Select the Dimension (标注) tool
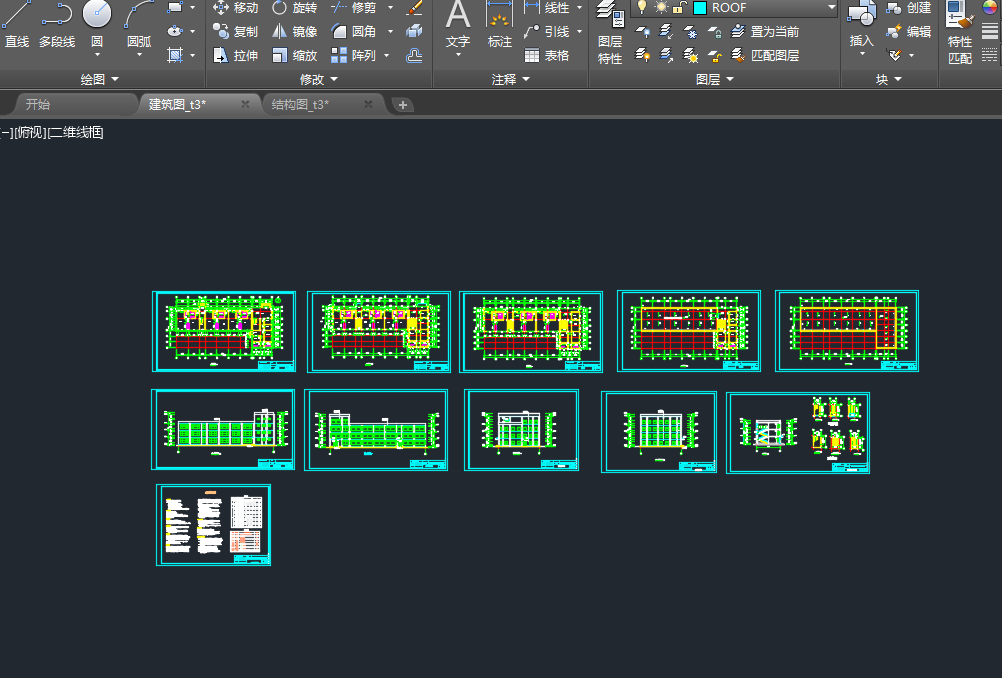The height and width of the screenshot is (678, 1002). (500, 26)
